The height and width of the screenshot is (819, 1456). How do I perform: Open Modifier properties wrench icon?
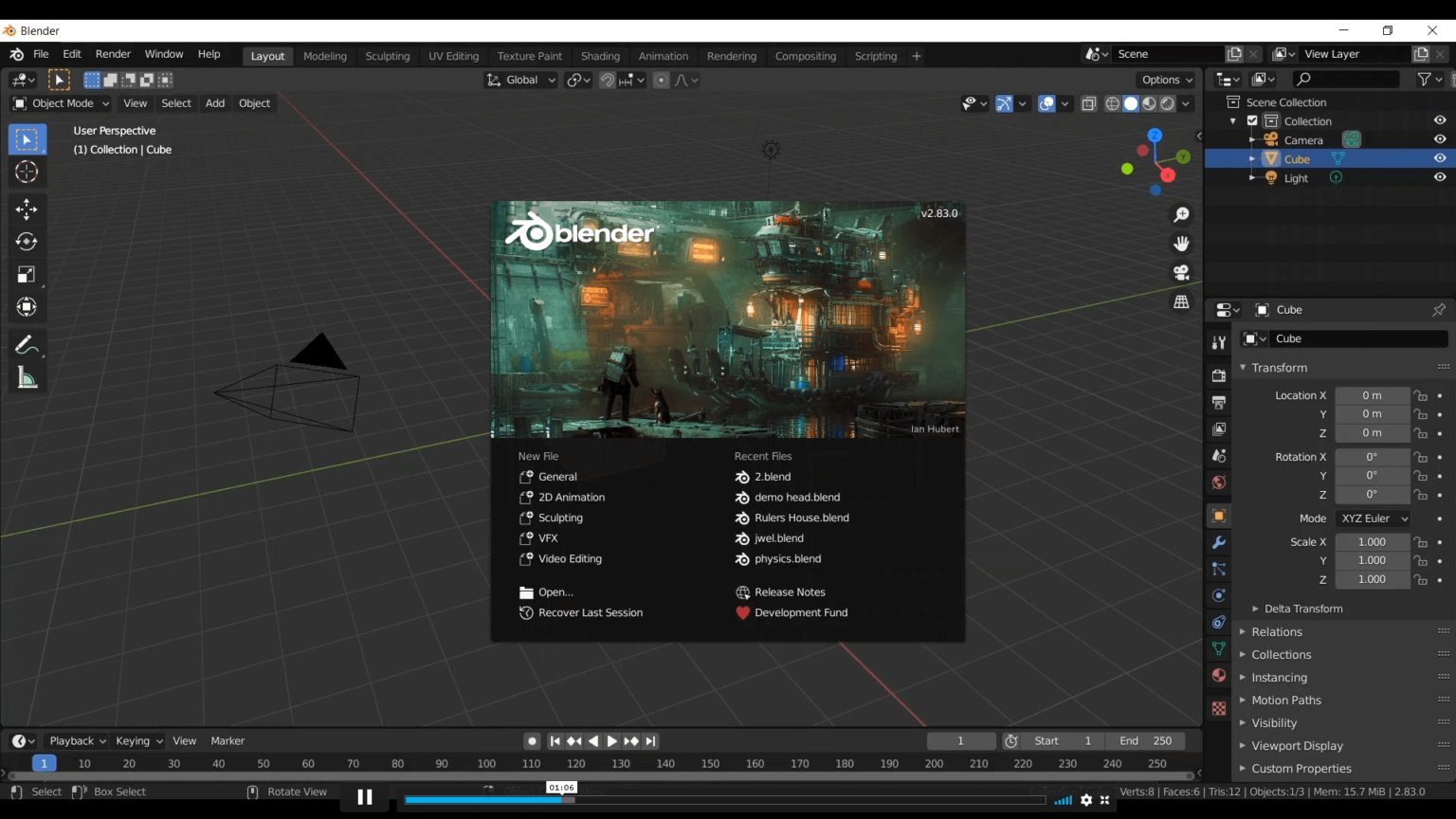tap(1219, 542)
